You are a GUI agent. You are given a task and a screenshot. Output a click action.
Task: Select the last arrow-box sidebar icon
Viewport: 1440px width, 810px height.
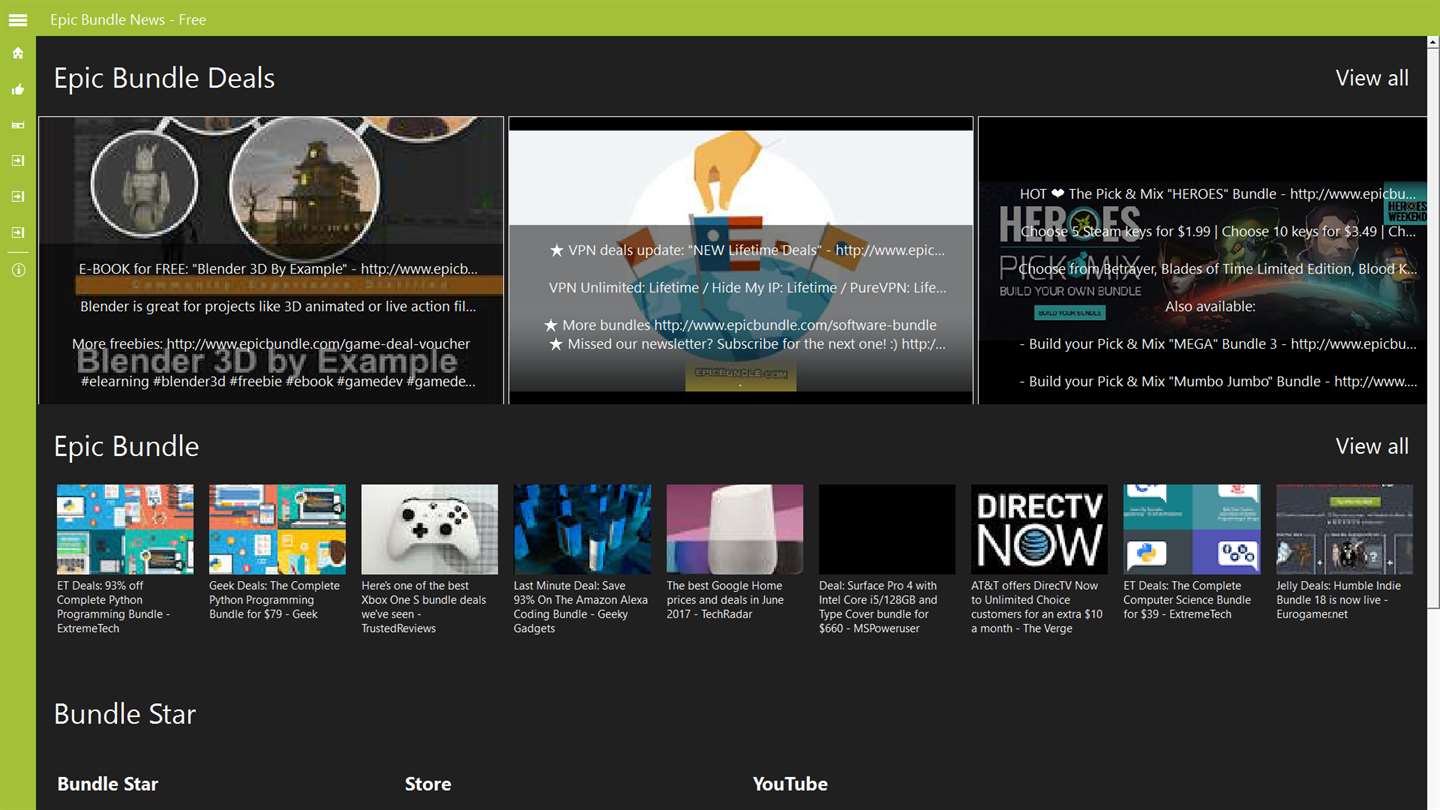[18, 233]
